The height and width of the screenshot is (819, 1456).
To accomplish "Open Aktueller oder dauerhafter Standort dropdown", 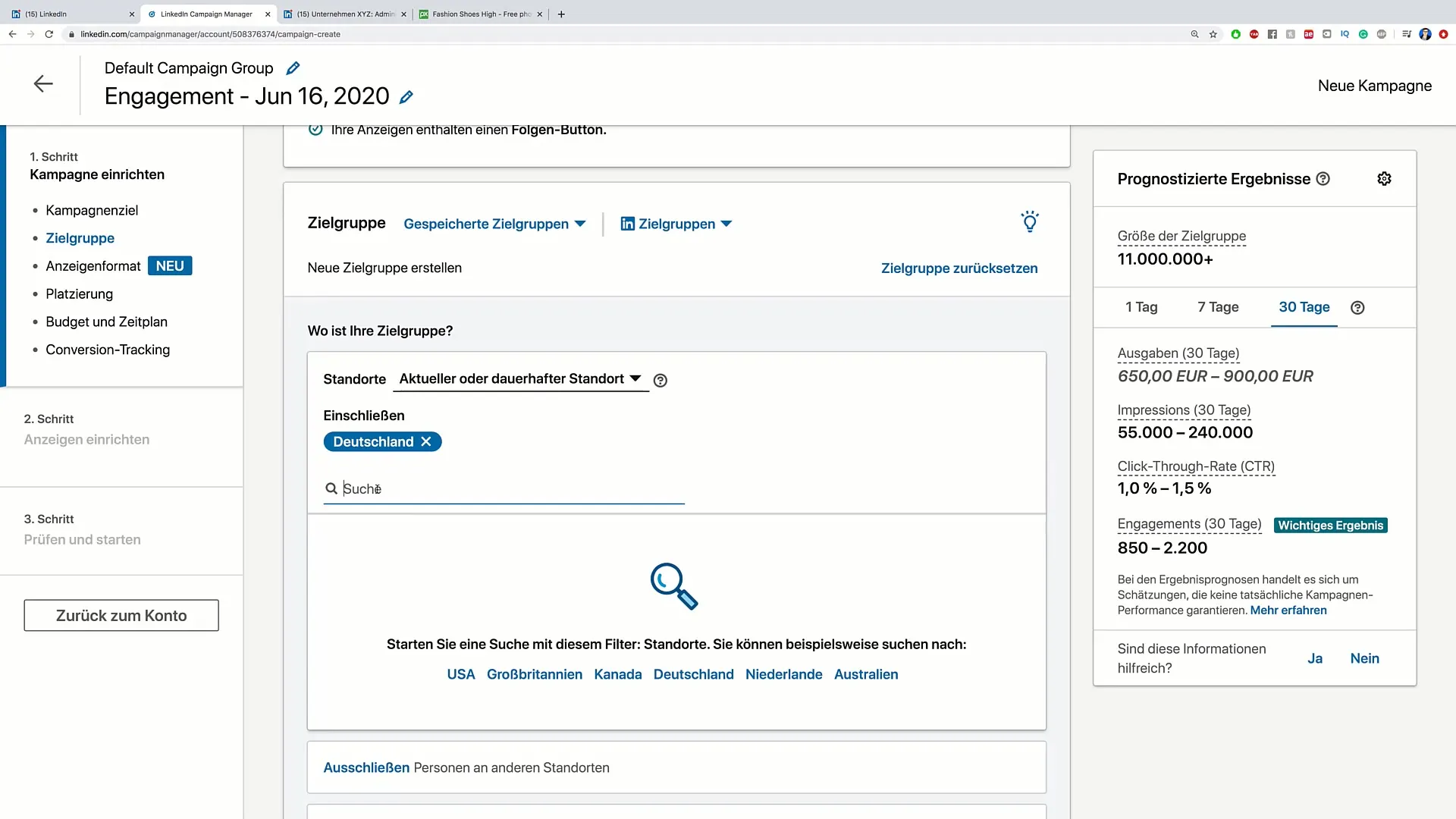I will [520, 378].
